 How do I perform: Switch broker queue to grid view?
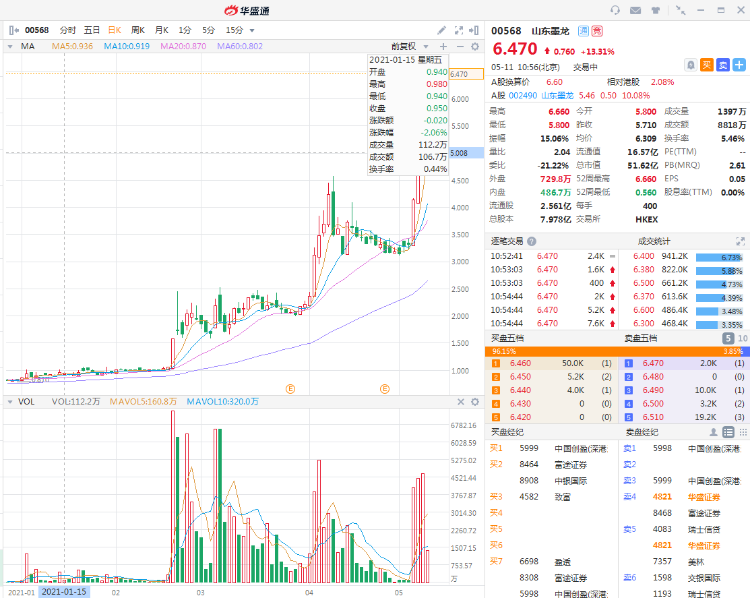coord(743,432)
